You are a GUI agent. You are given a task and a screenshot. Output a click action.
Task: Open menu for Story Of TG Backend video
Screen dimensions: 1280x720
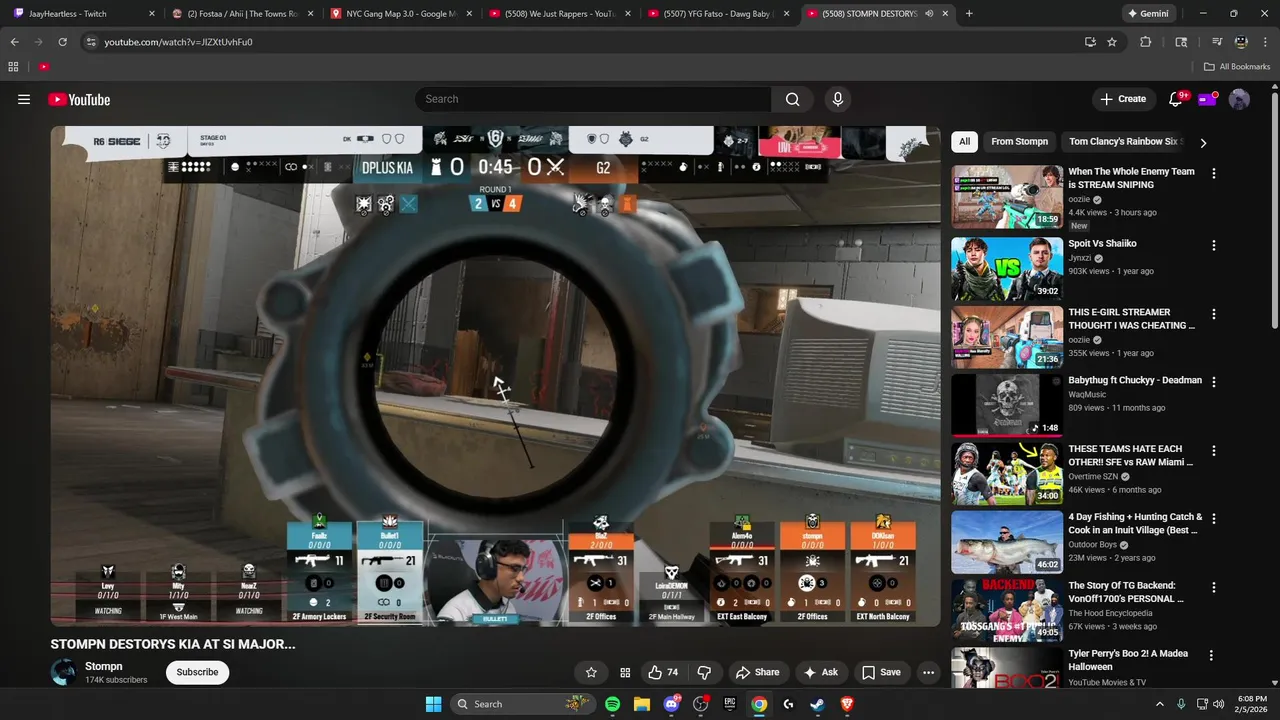(1214, 587)
